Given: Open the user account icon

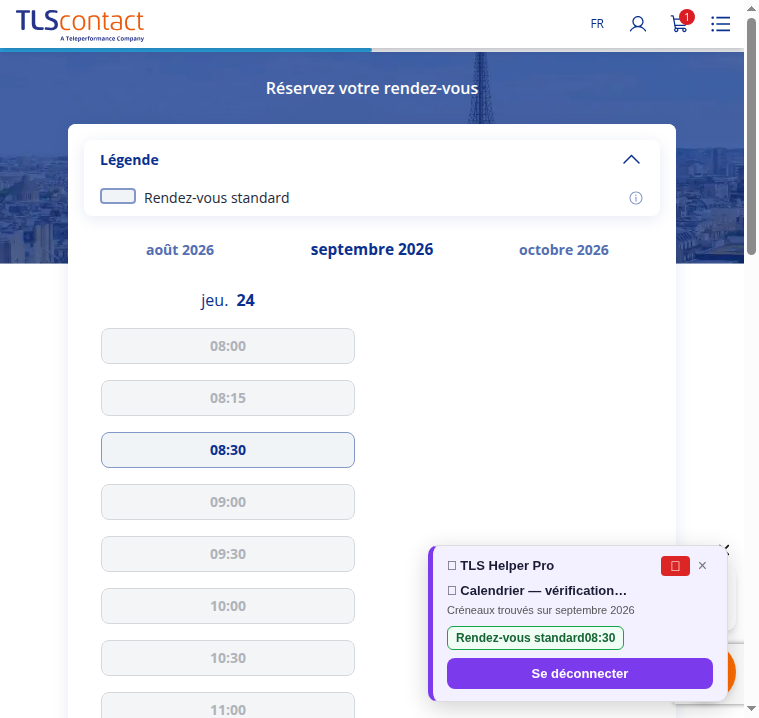Looking at the screenshot, I should [x=638, y=24].
